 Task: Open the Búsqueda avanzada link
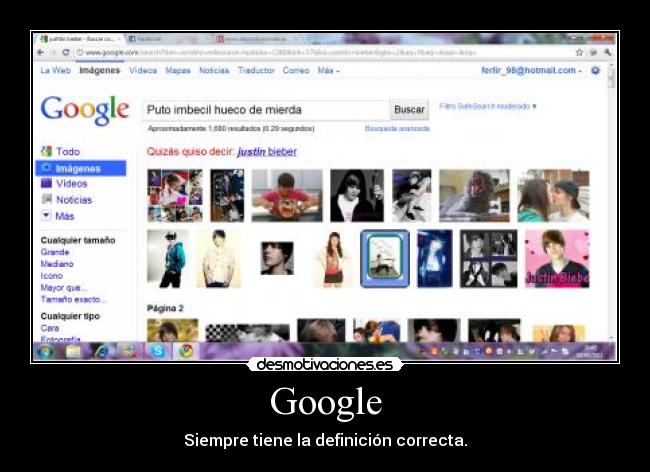[x=397, y=128]
